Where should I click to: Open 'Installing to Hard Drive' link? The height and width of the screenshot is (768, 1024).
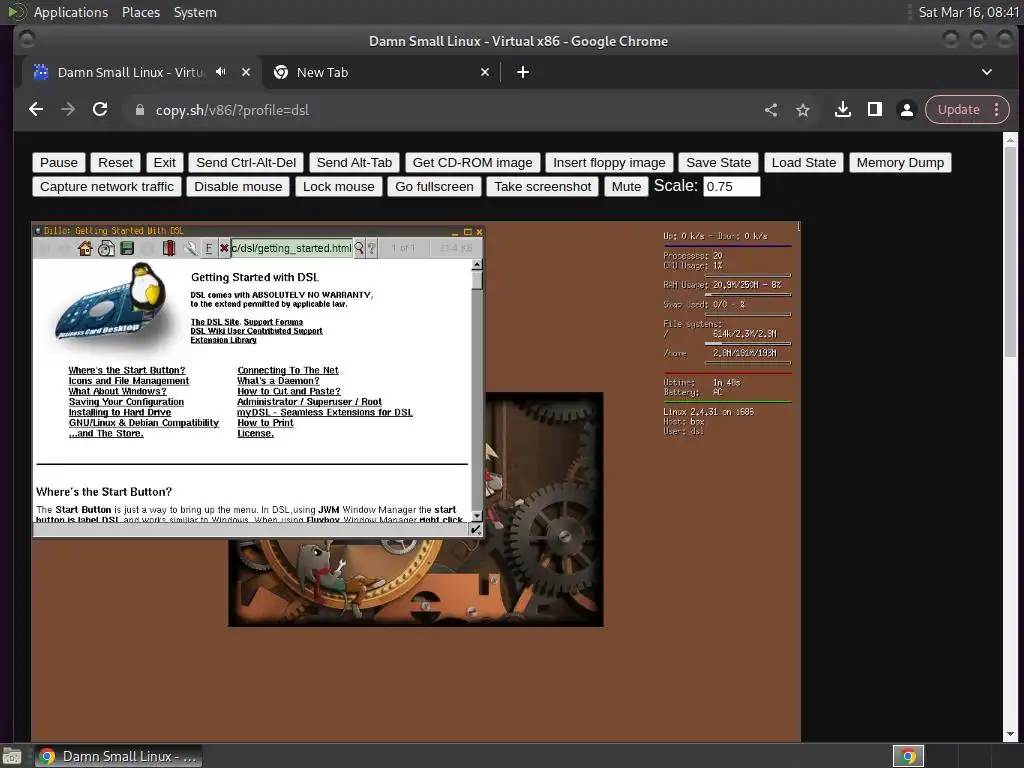pos(120,412)
